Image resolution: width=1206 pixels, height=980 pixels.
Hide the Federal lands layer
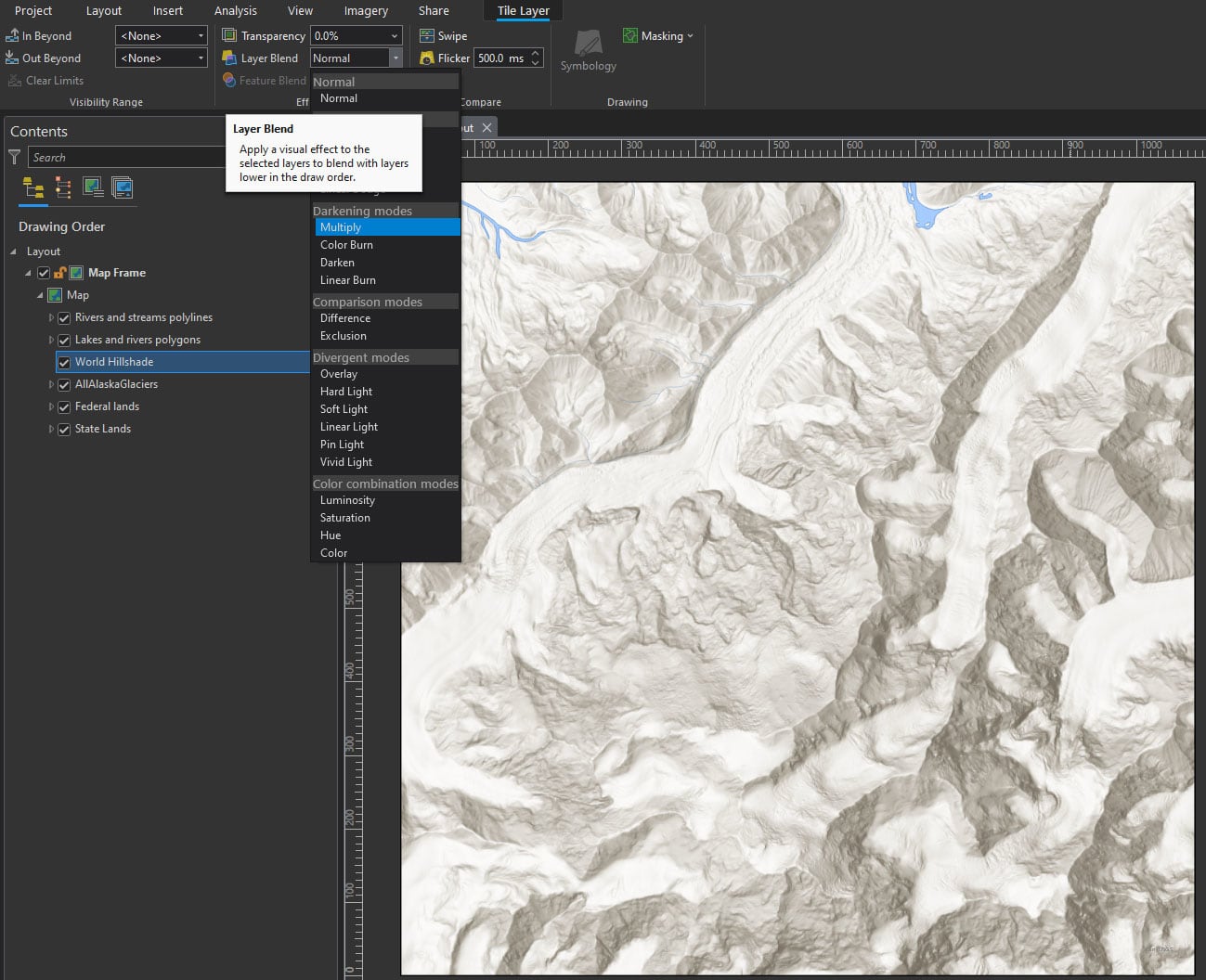coord(63,406)
